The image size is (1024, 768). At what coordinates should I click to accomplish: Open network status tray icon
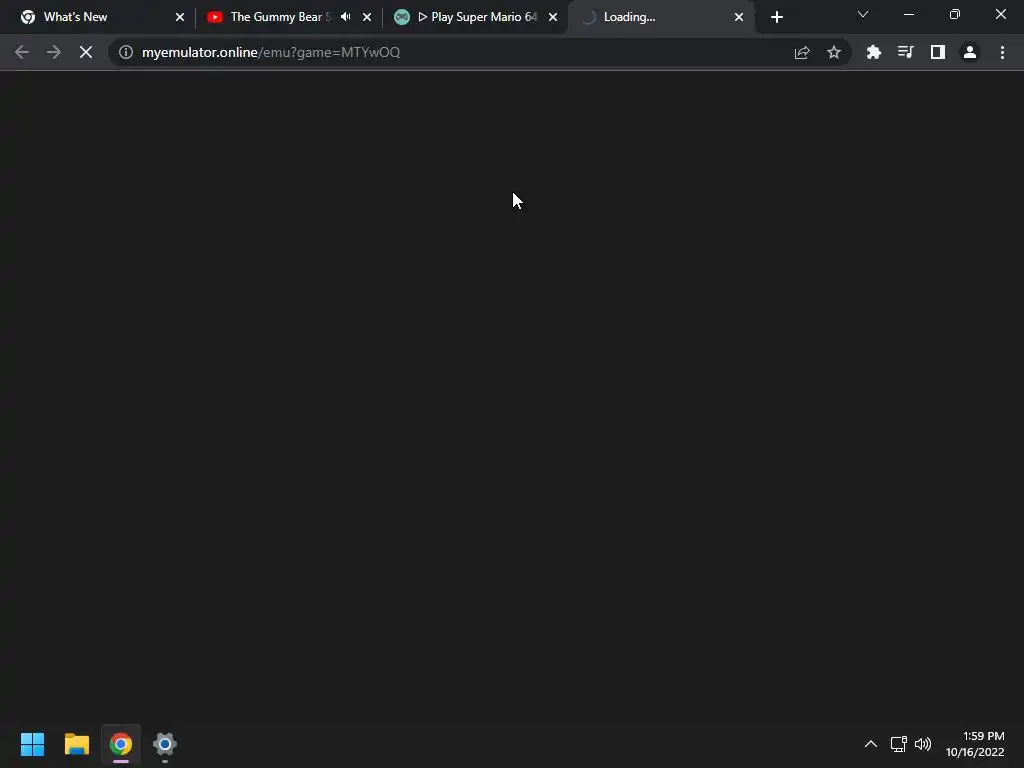pos(899,744)
